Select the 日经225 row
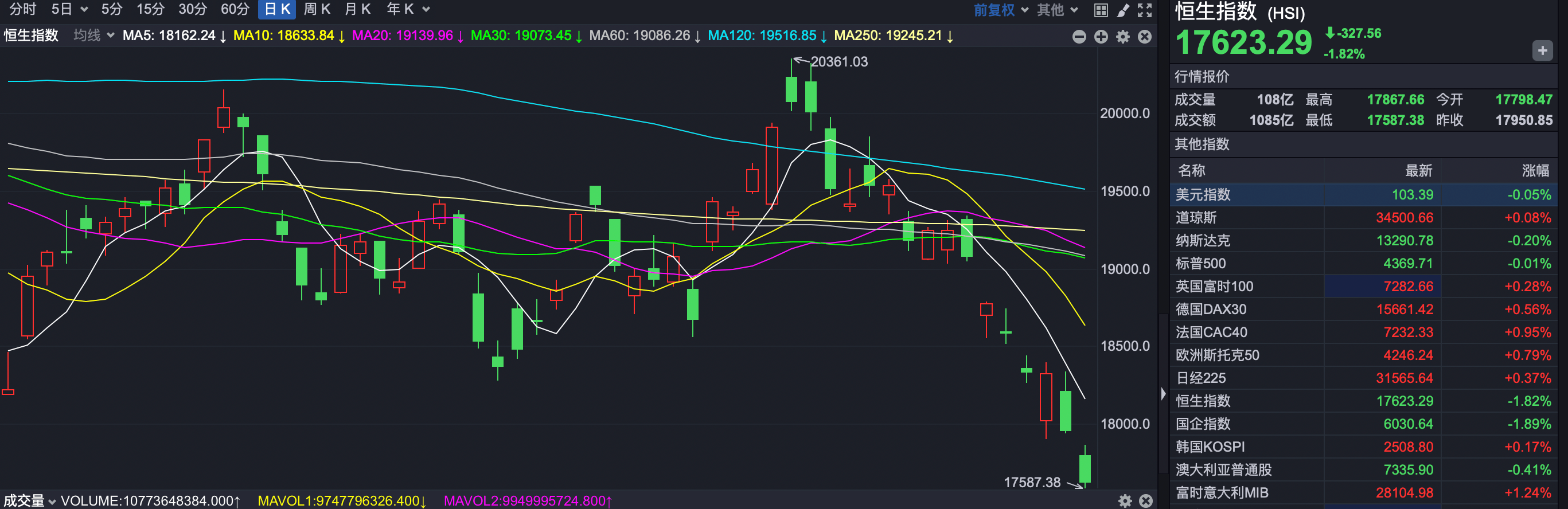The image size is (1568, 509). click(x=1363, y=378)
